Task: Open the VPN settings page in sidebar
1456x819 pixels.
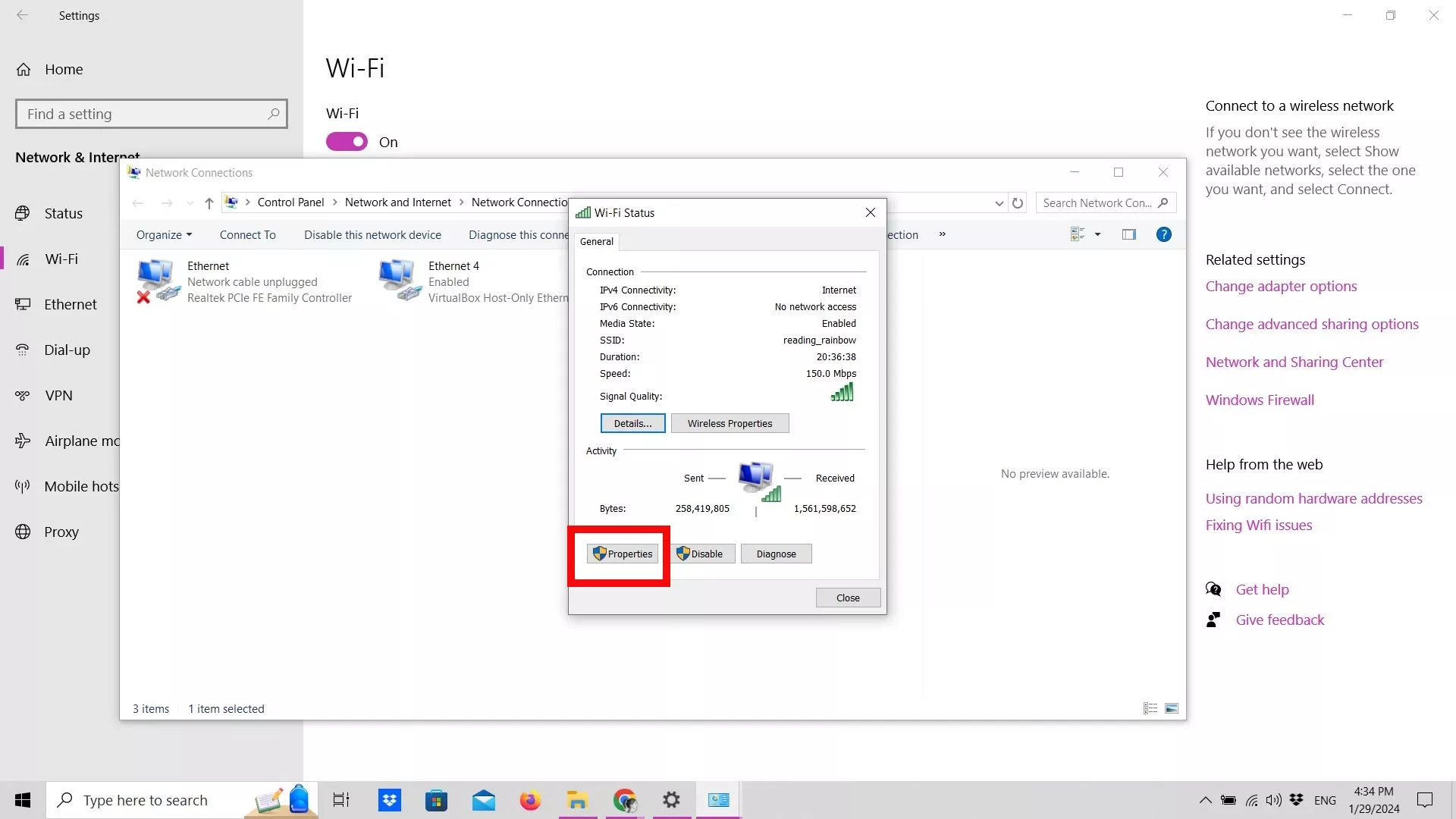Action: [58, 395]
